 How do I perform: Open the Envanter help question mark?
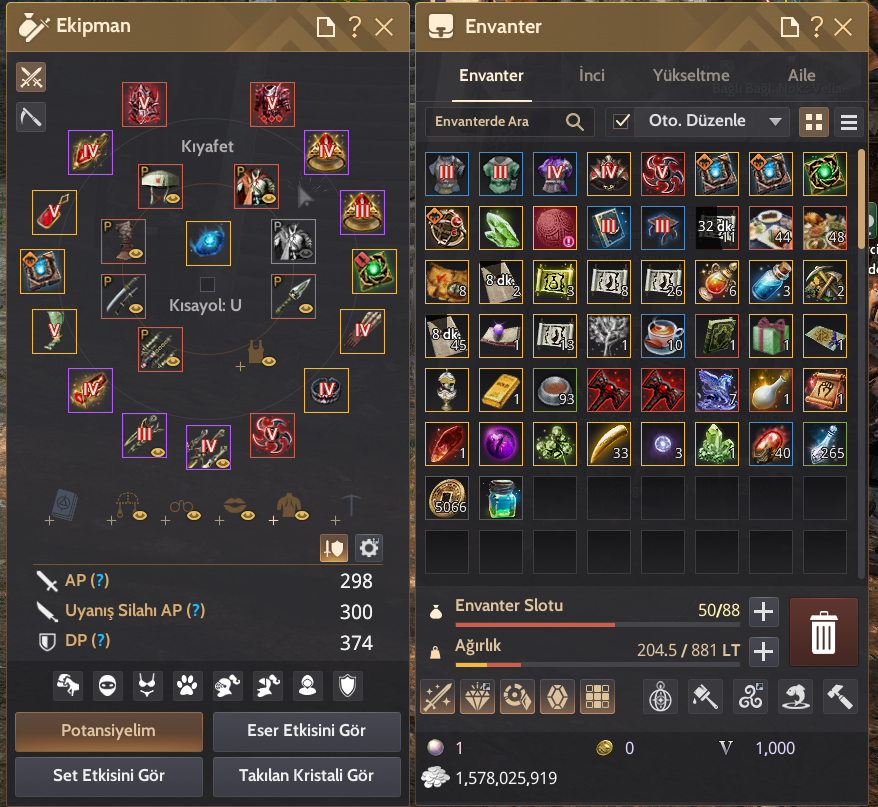(816, 26)
